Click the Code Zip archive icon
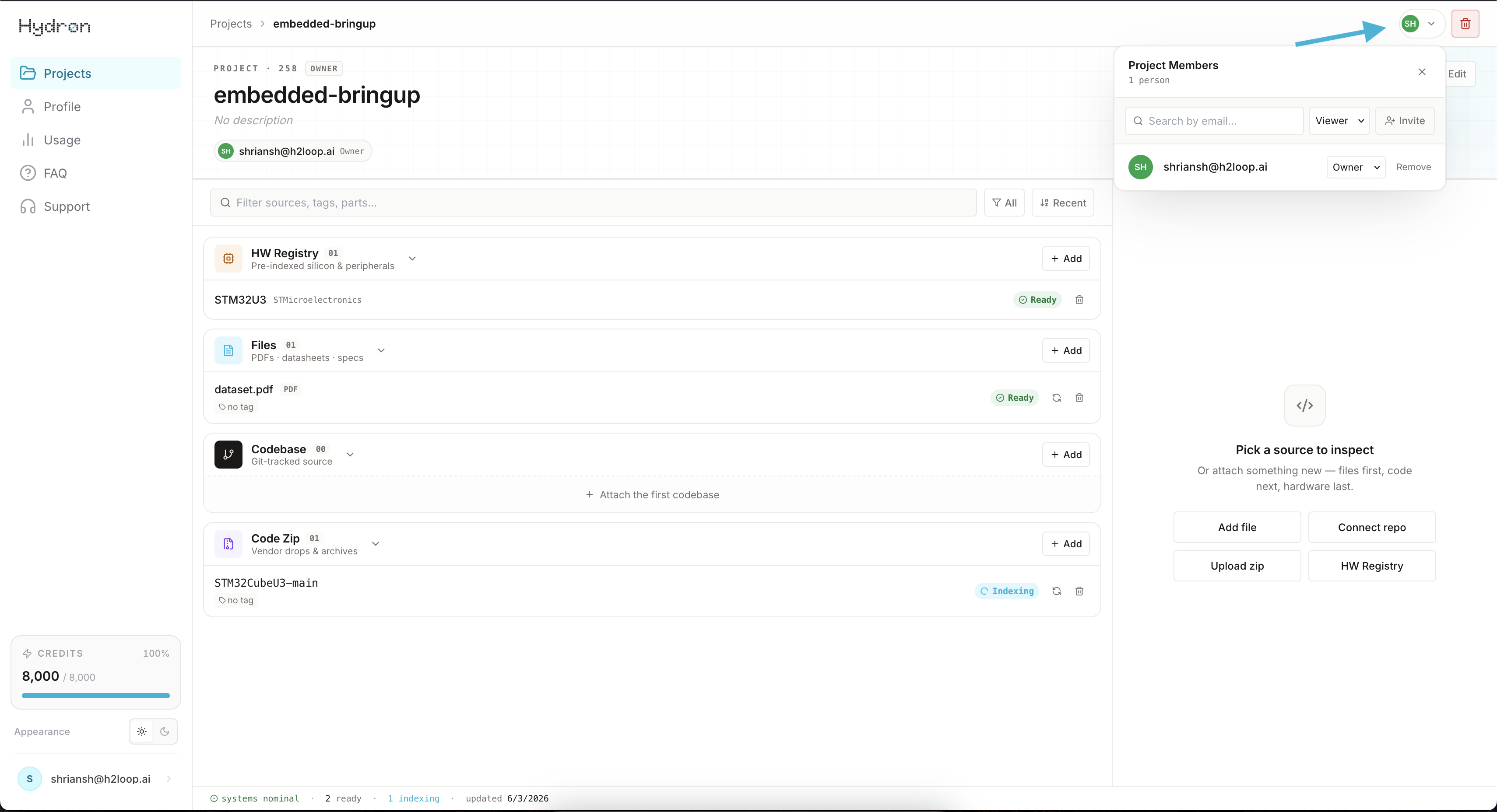This screenshot has width=1497, height=812. click(228, 544)
